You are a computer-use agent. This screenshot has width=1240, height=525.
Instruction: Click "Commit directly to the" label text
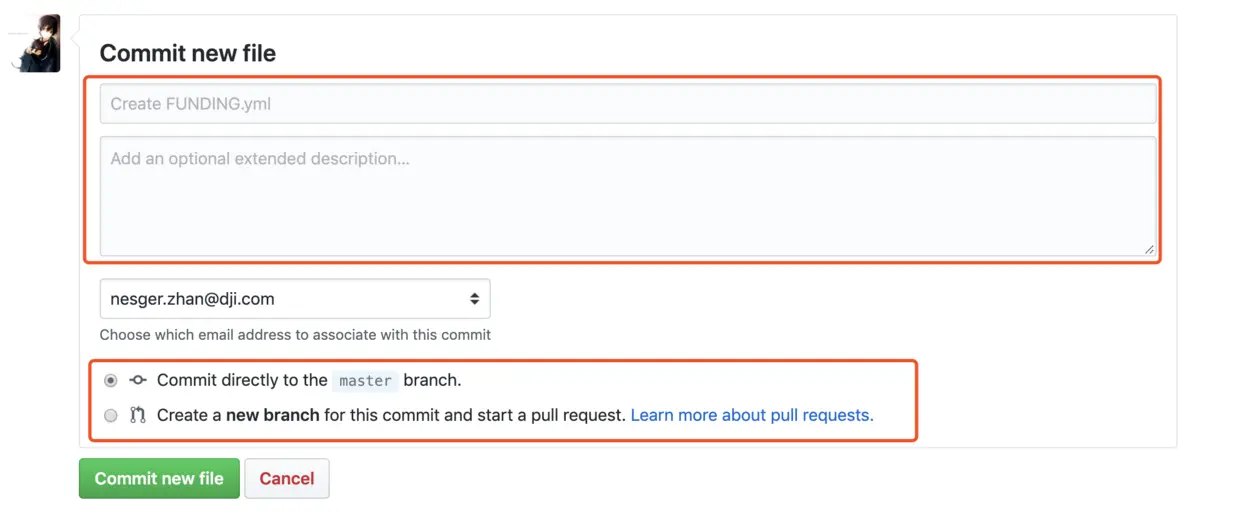tap(242, 380)
